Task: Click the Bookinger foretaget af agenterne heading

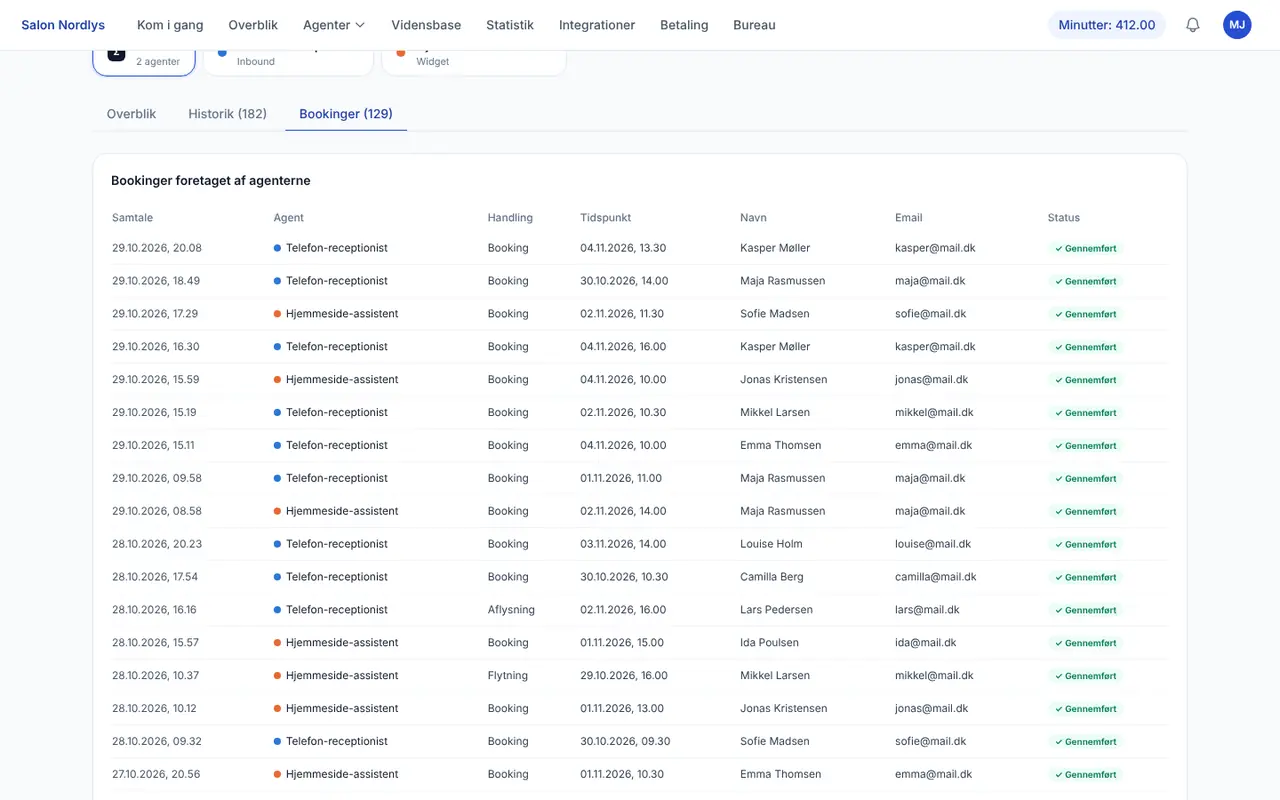Action: coord(211,181)
